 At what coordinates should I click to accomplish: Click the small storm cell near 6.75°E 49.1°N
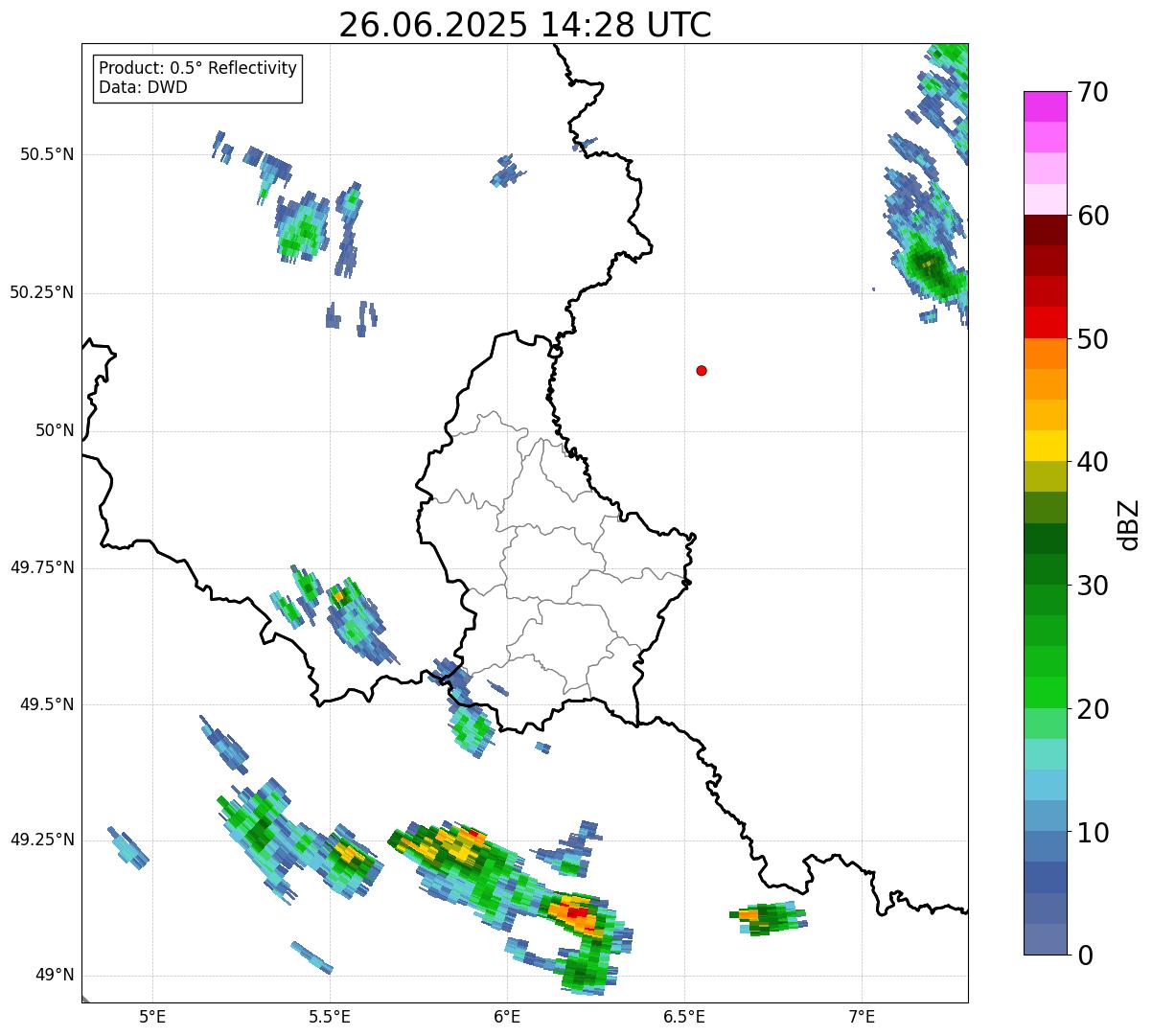coord(769,919)
